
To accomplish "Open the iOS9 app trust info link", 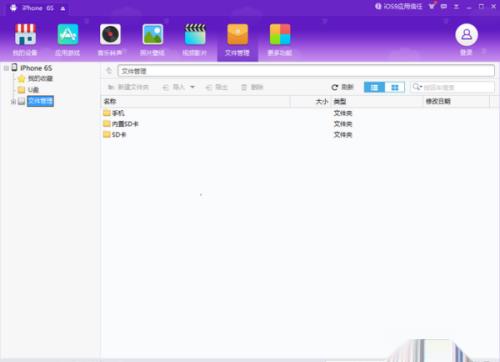I will coord(399,6).
